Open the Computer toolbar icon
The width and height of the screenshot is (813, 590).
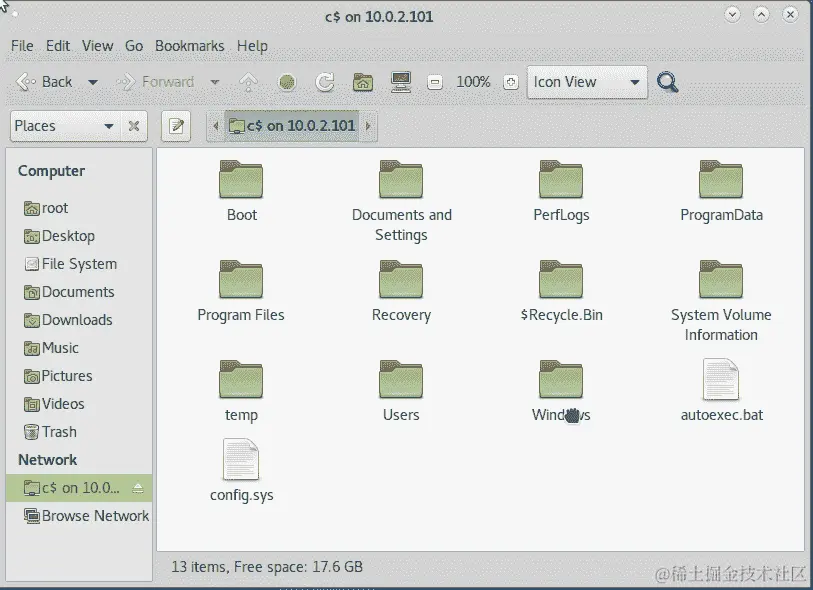[401, 82]
